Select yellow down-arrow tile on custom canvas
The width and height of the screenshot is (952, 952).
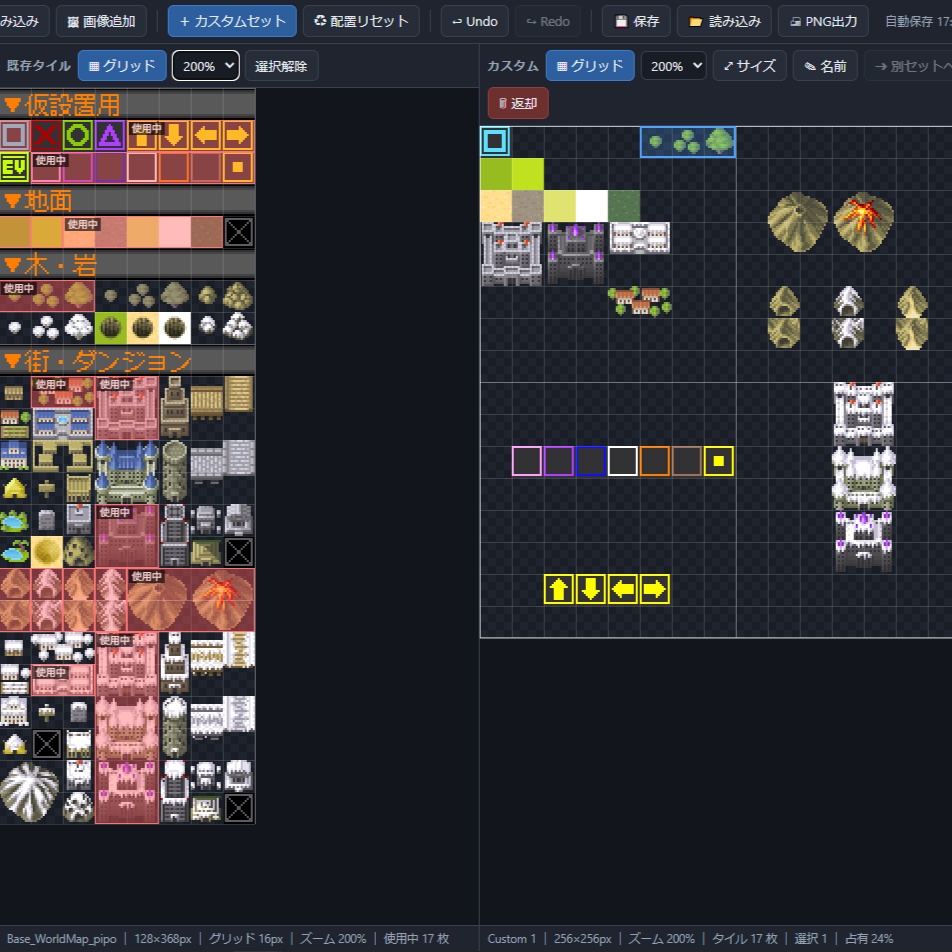[590, 589]
